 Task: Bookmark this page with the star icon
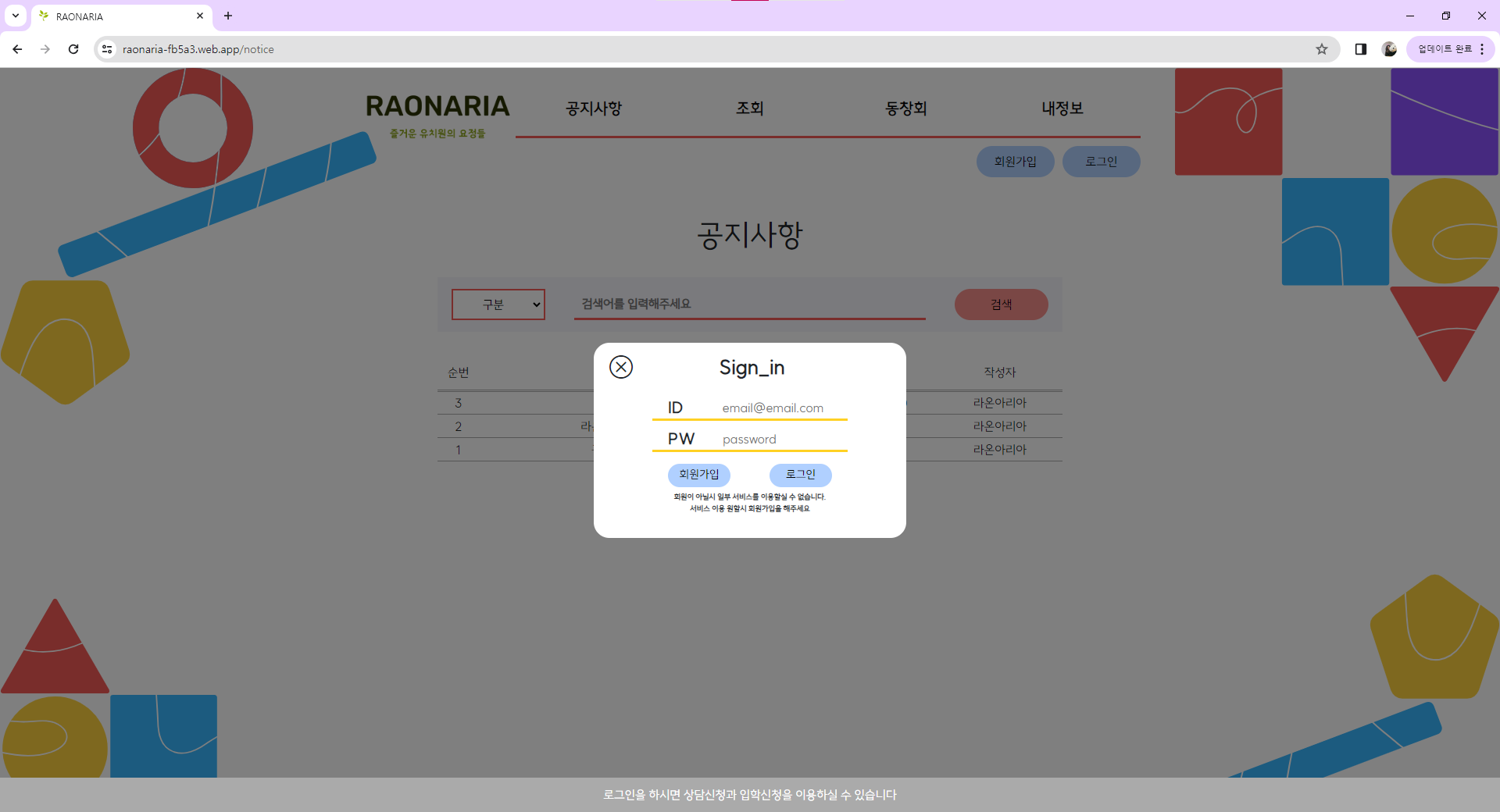pos(1322,49)
